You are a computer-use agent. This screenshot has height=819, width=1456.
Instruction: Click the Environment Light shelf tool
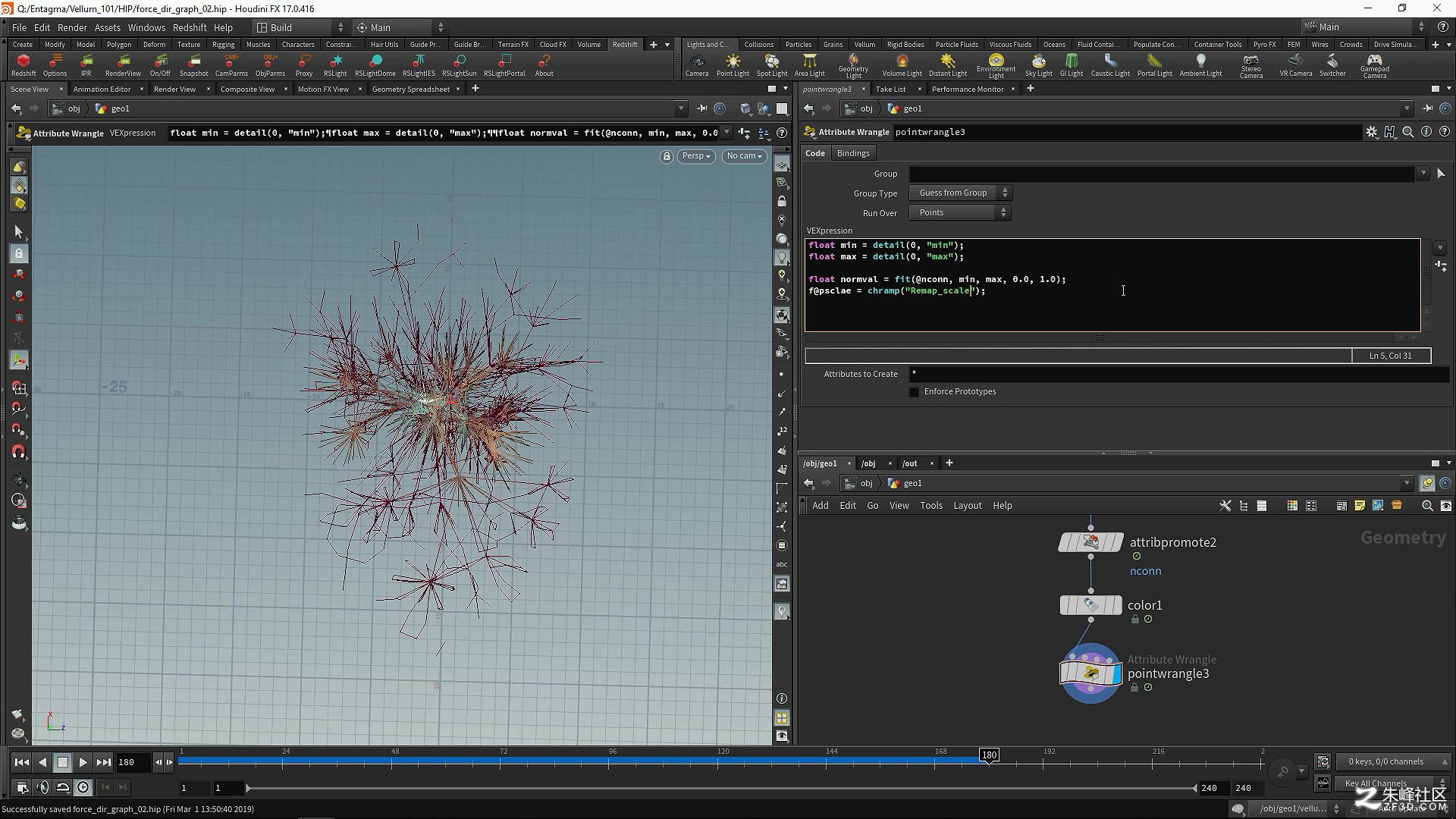coord(996,66)
